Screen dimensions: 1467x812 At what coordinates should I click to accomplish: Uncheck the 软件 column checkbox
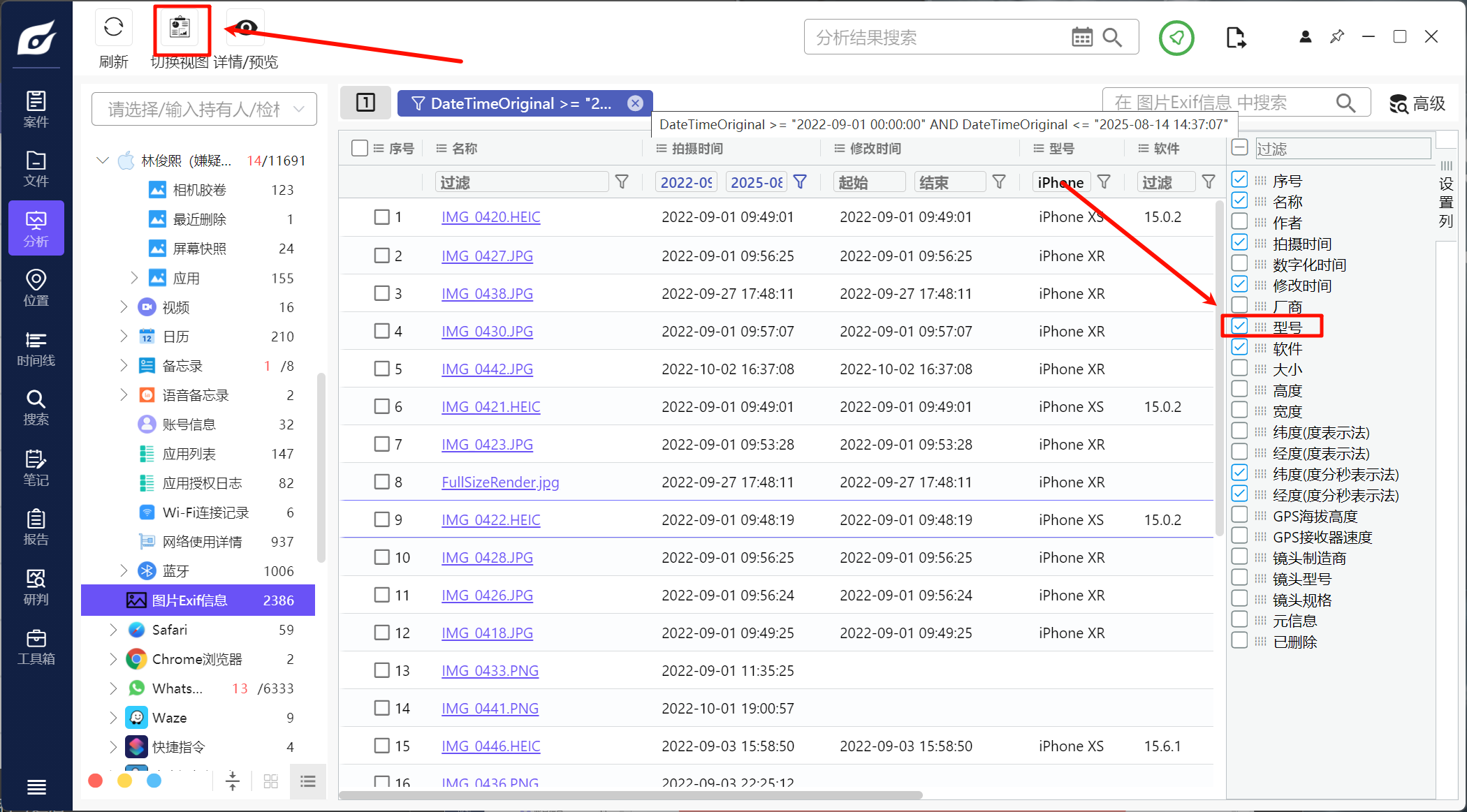pos(1239,348)
